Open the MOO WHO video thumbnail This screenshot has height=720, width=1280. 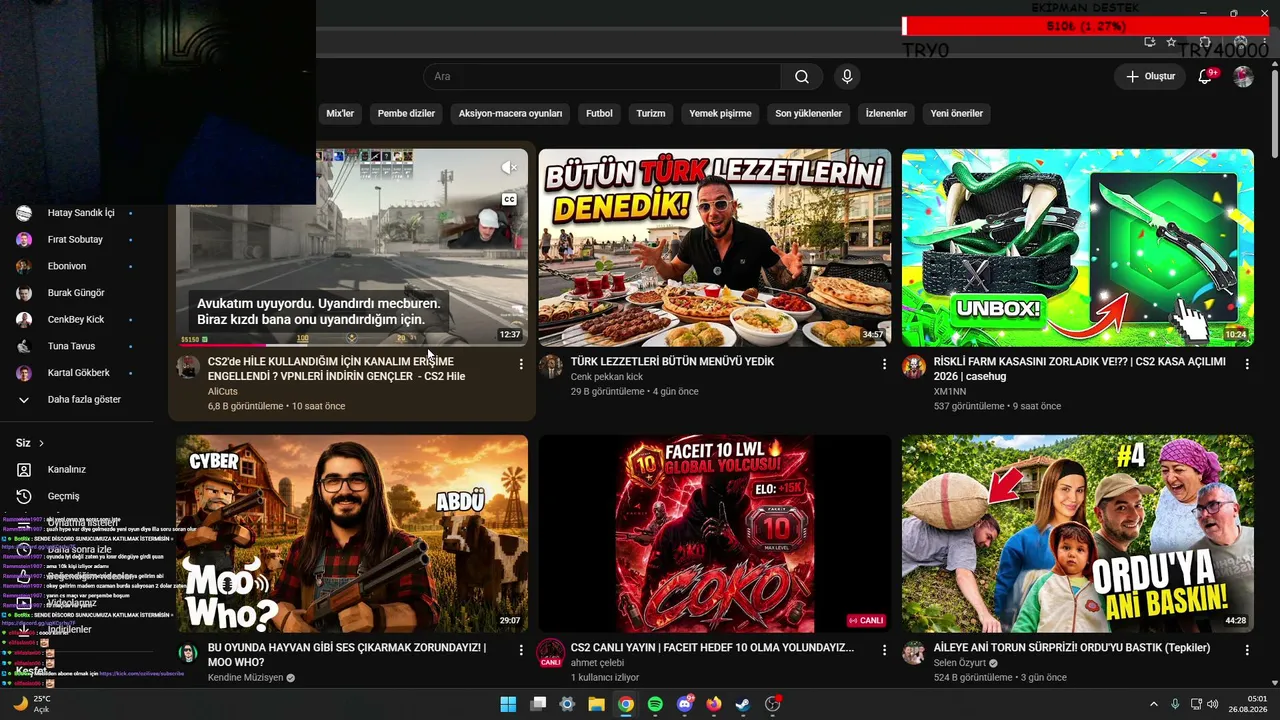tap(352, 534)
